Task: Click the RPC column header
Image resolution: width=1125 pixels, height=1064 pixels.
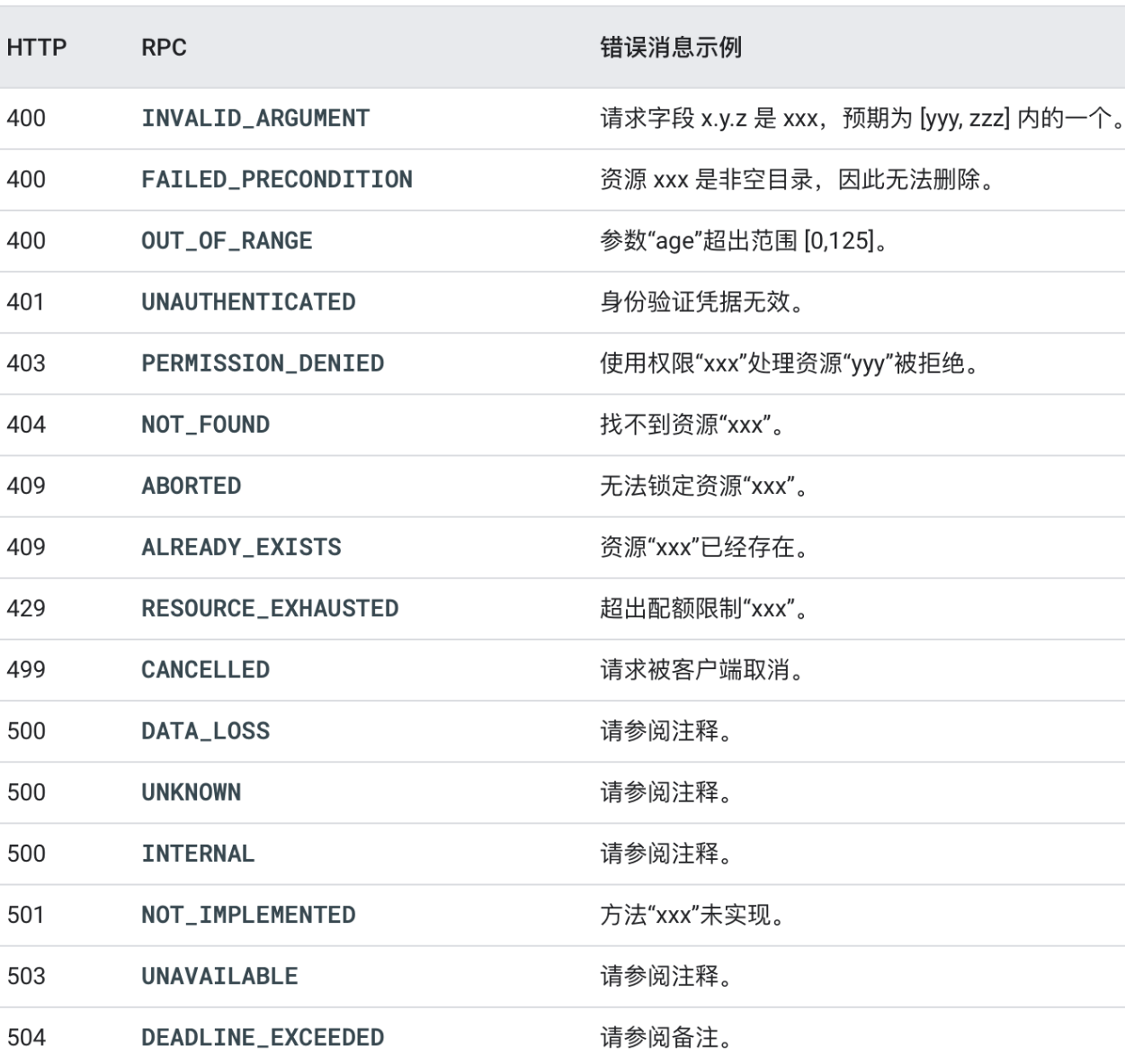Action: 164,48
